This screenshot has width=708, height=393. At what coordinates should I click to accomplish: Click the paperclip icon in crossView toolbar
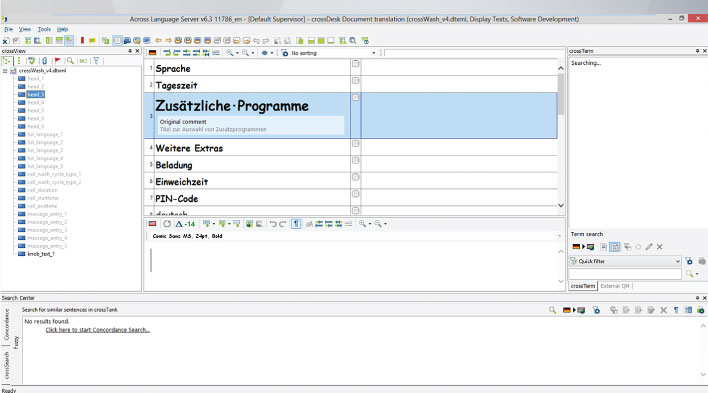(44, 61)
